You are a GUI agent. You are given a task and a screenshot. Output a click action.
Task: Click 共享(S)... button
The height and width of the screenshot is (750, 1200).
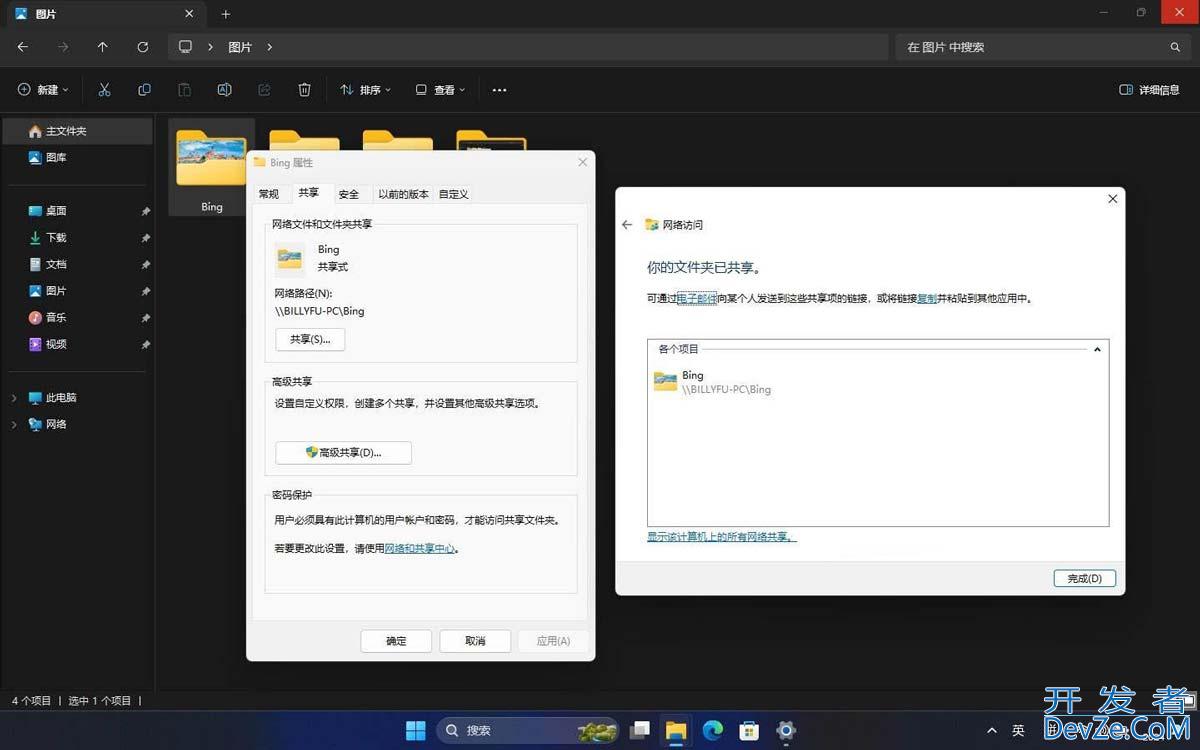(x=310, y=339)
